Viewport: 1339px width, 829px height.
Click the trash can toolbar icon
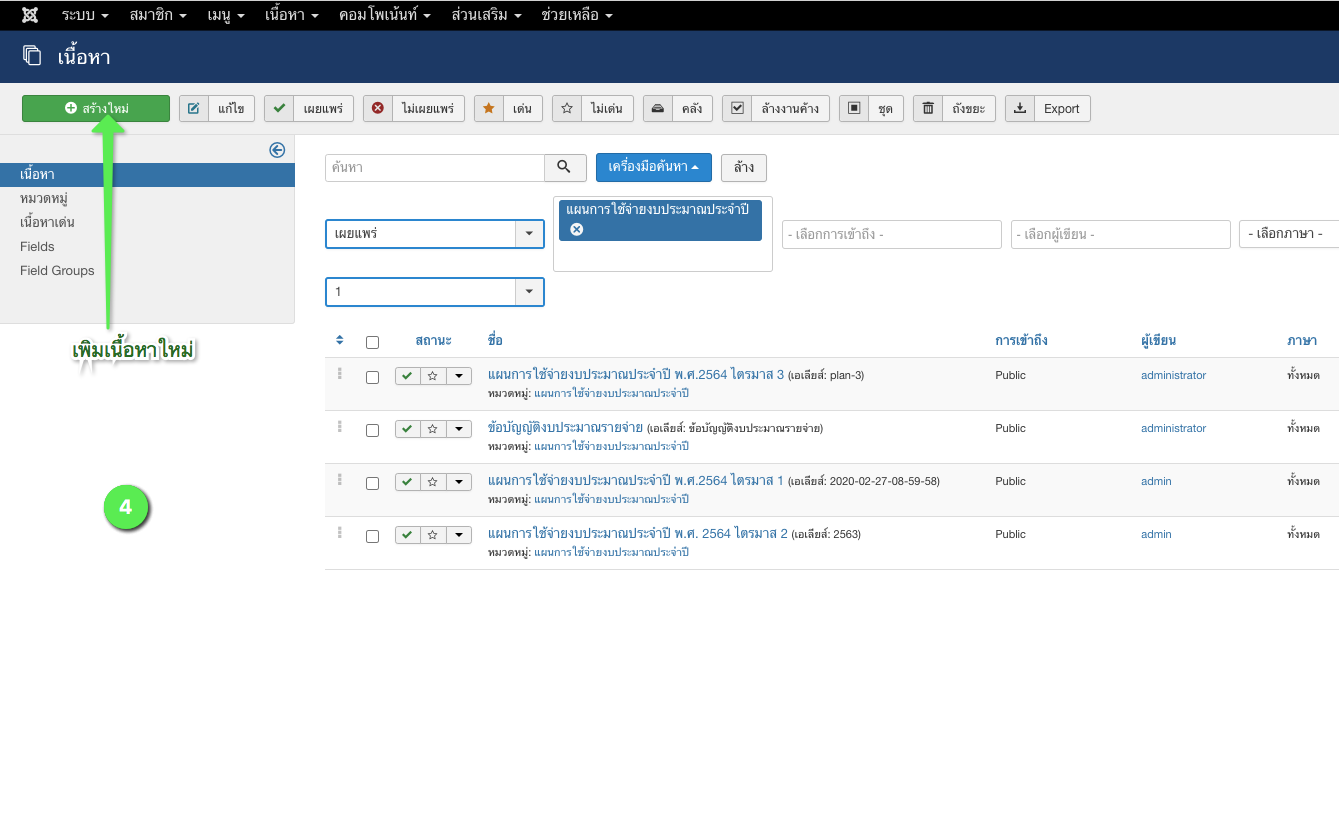pyautogui.click(x=928, y=108)
